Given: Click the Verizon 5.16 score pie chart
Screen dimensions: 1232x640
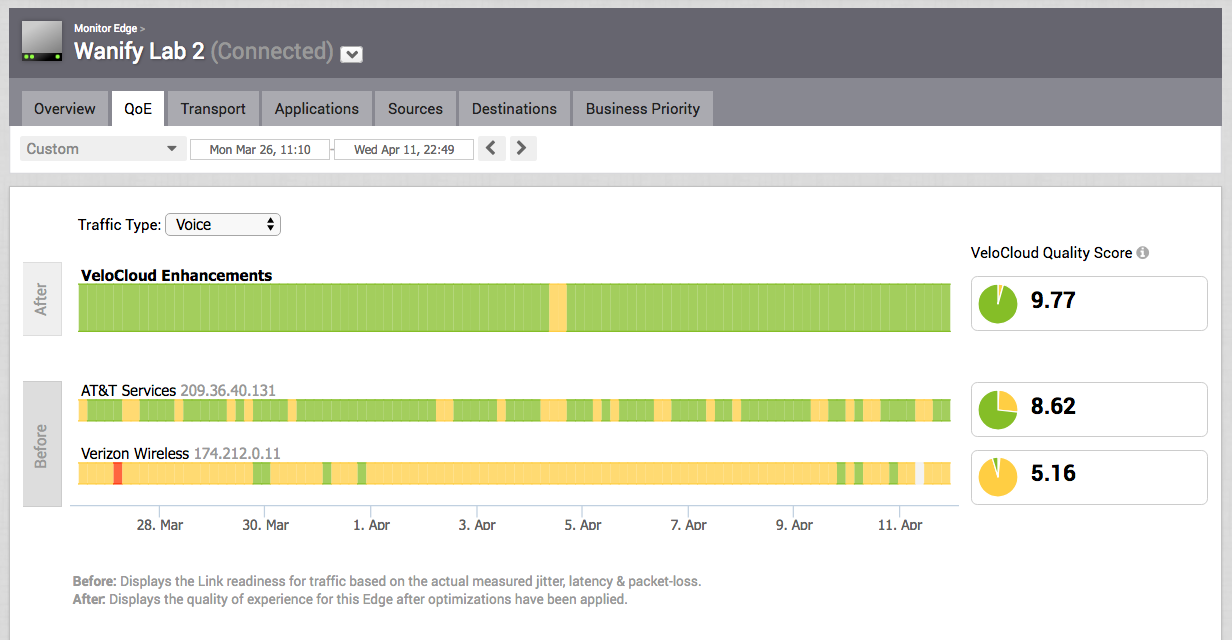Looking at the screenshot, I should click(x=997, y=477).
